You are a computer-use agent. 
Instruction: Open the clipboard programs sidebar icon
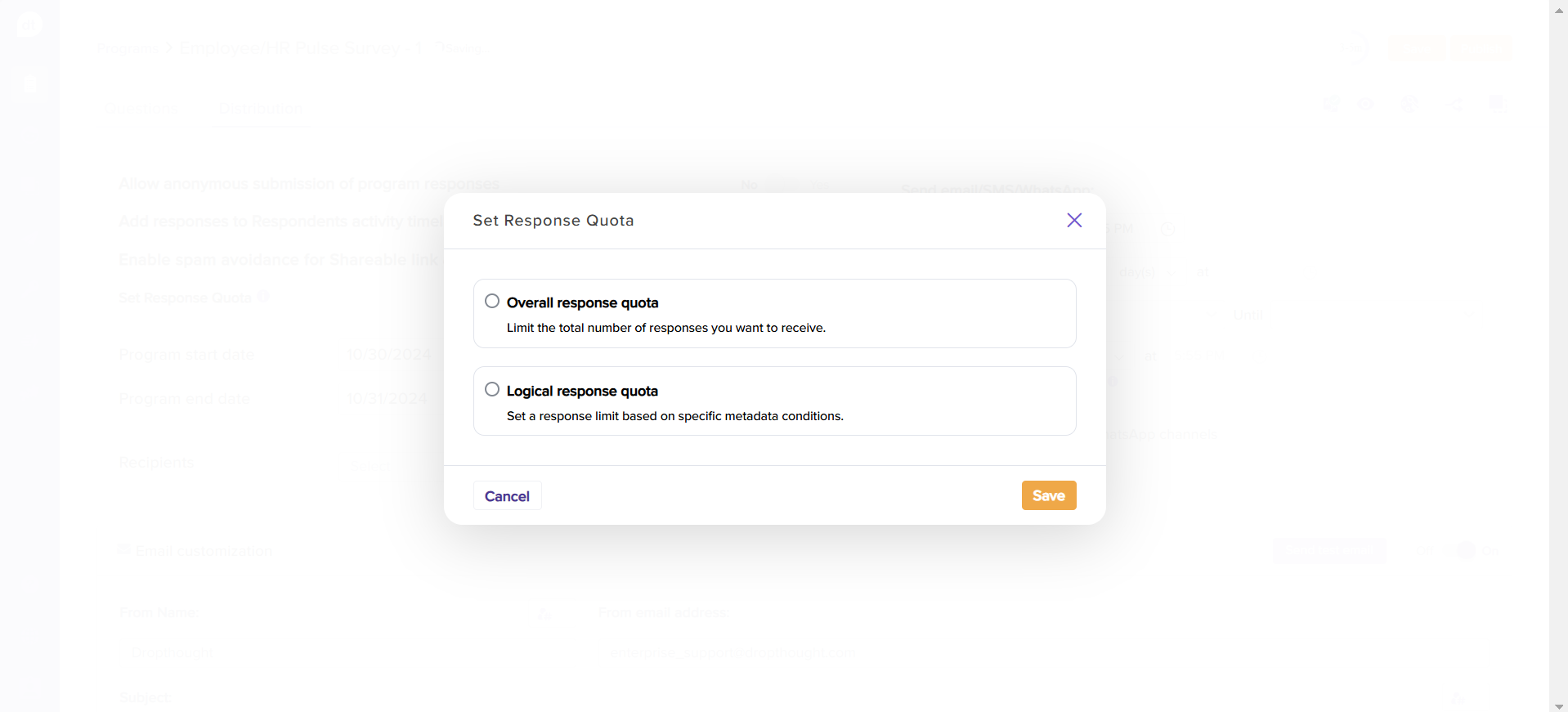[x=30, y=84]
